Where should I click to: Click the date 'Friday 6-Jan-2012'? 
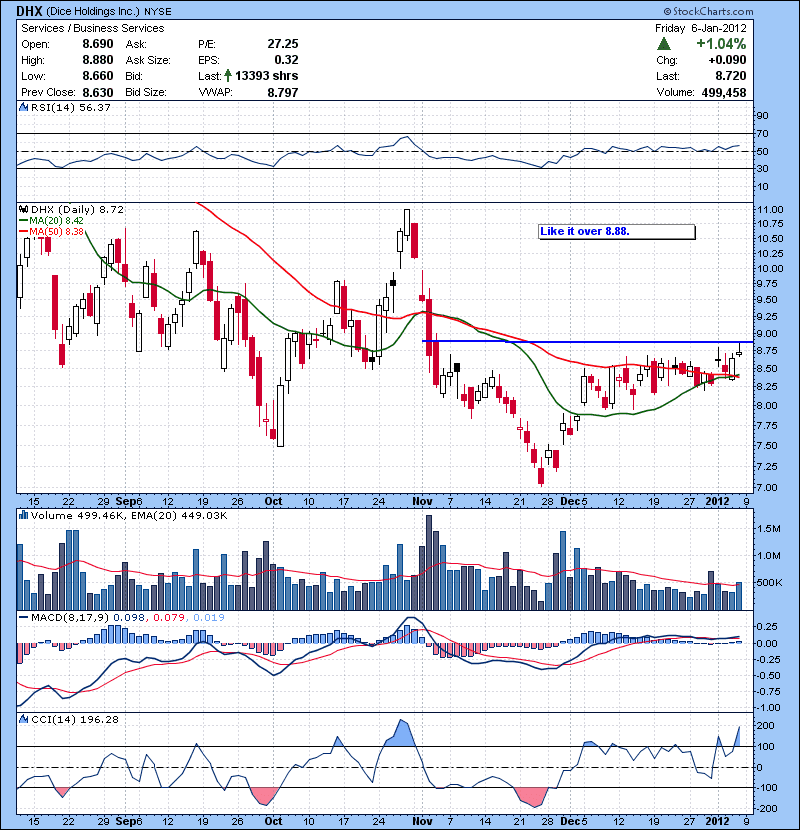click(700, 28)
